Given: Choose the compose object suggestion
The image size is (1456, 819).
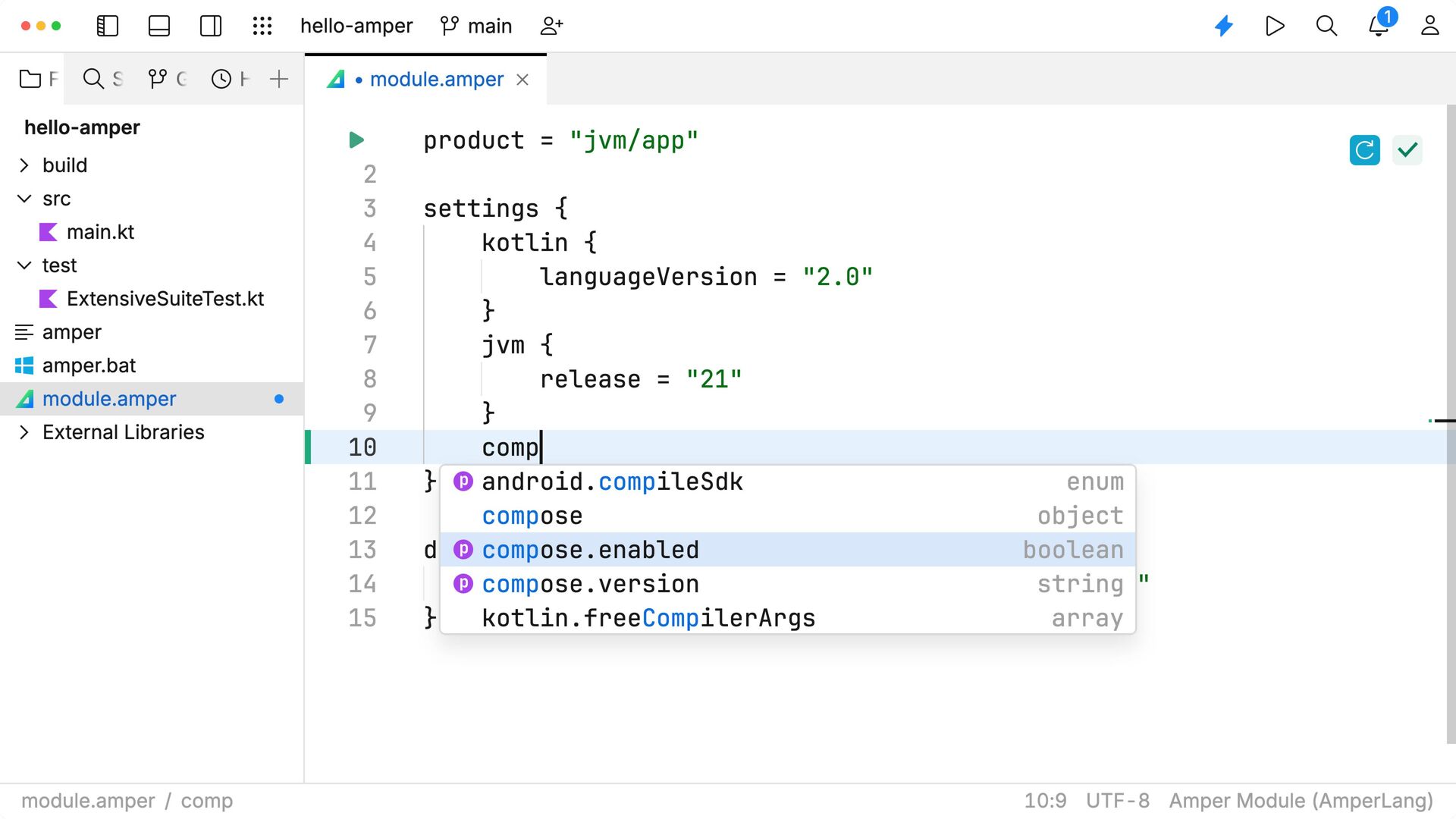Looking at the screenshot, I should click(x=787, y=516).
